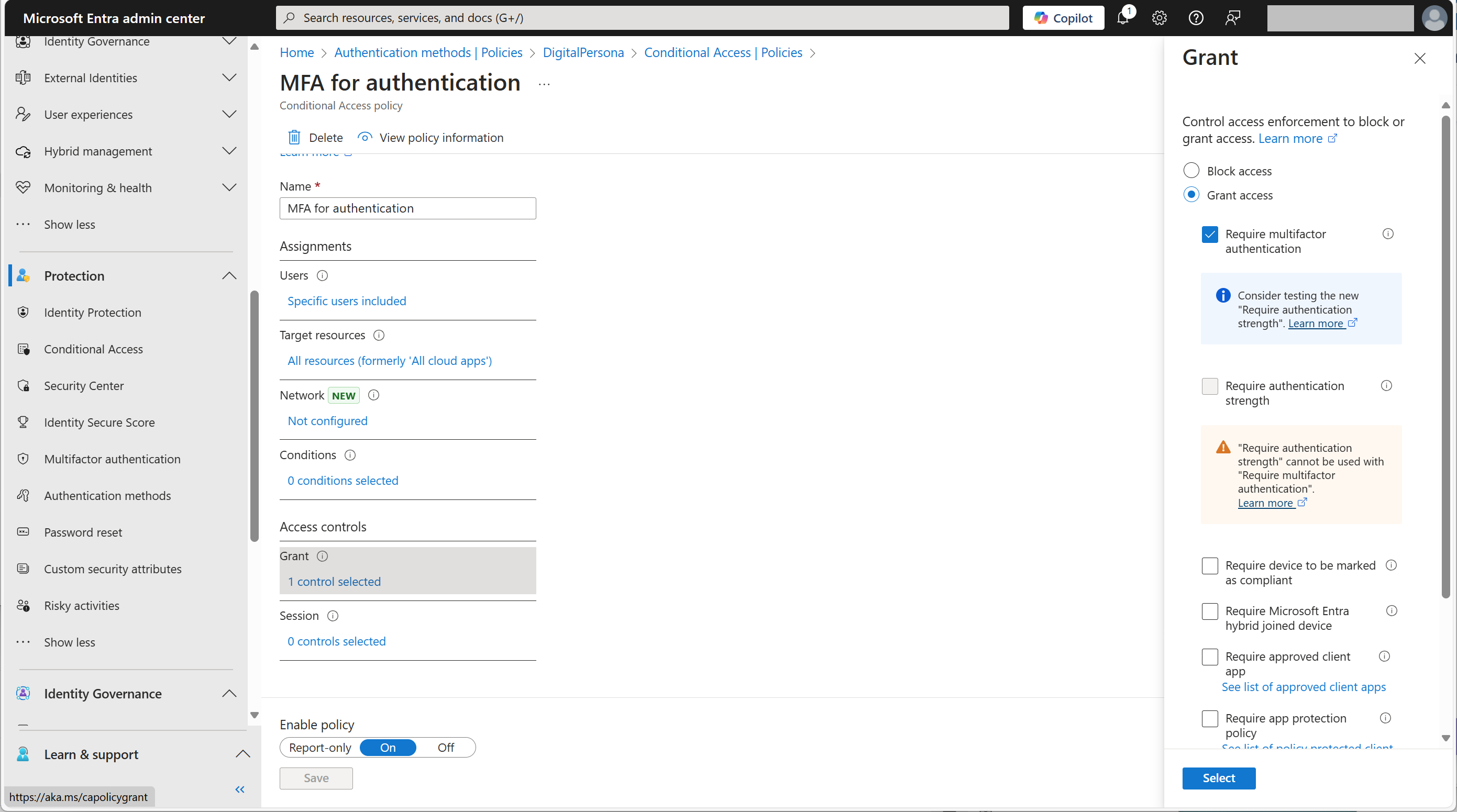This screenshot has height=812, width=1457.
Task: Open the 0 conditions selected link
Action: [x=343, y=481]
